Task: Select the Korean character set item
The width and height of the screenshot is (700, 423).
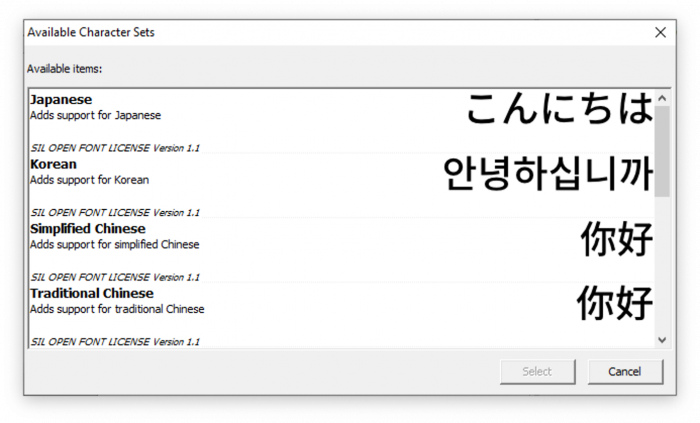Action: (x=53, y=164)
